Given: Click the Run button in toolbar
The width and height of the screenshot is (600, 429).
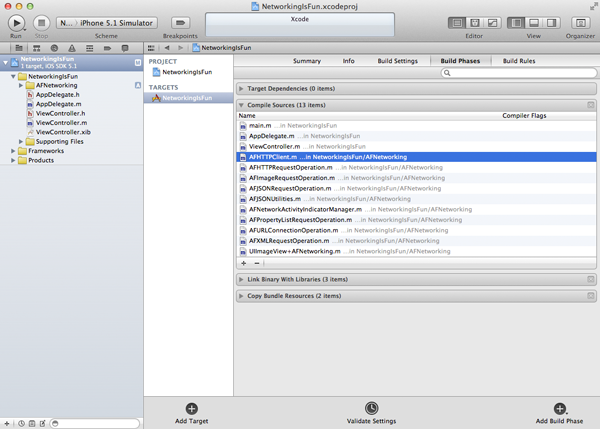Looking at the screenshot, I should (16, 23).
